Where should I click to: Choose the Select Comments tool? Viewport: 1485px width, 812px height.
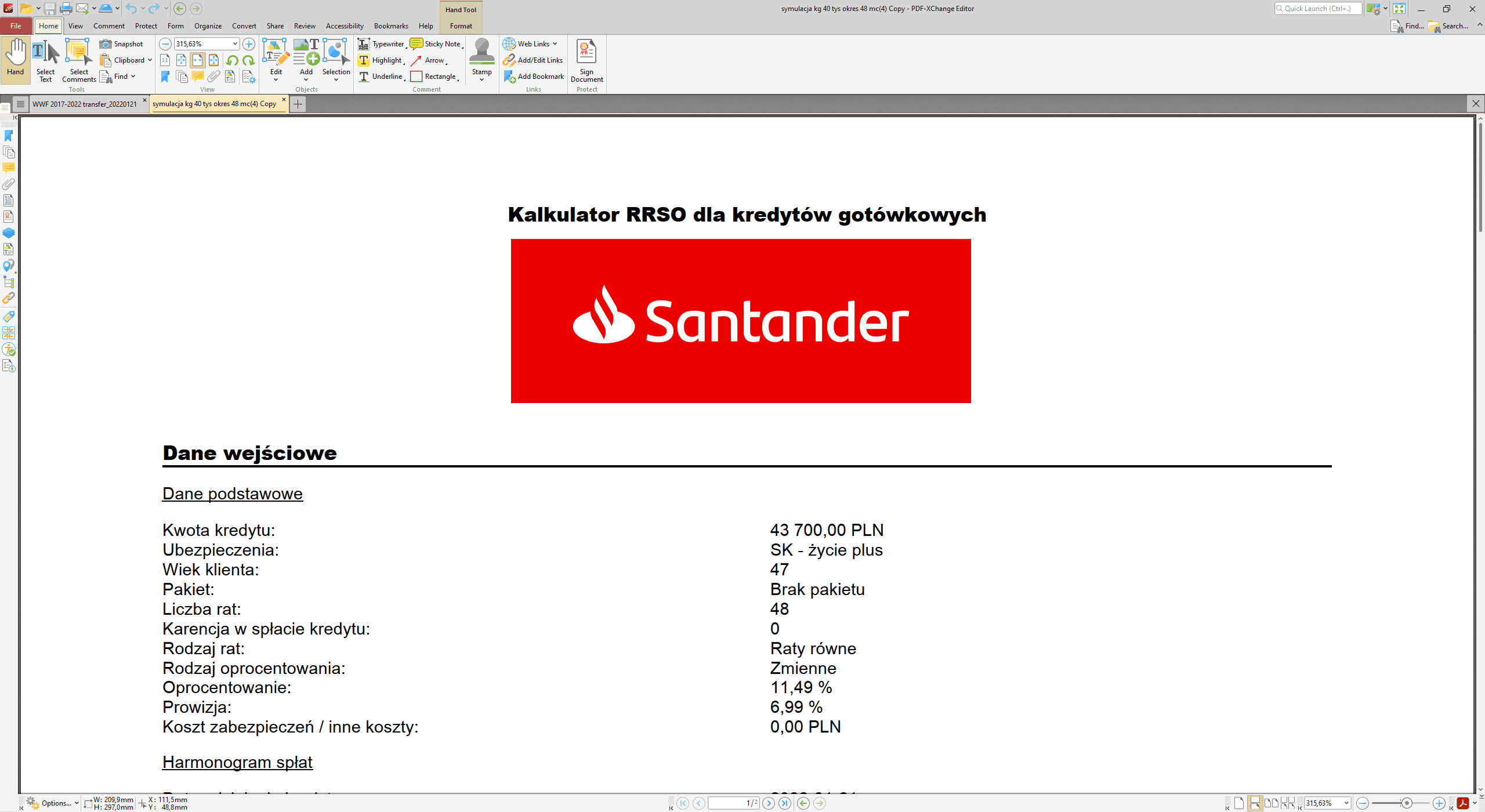(79, 60)
